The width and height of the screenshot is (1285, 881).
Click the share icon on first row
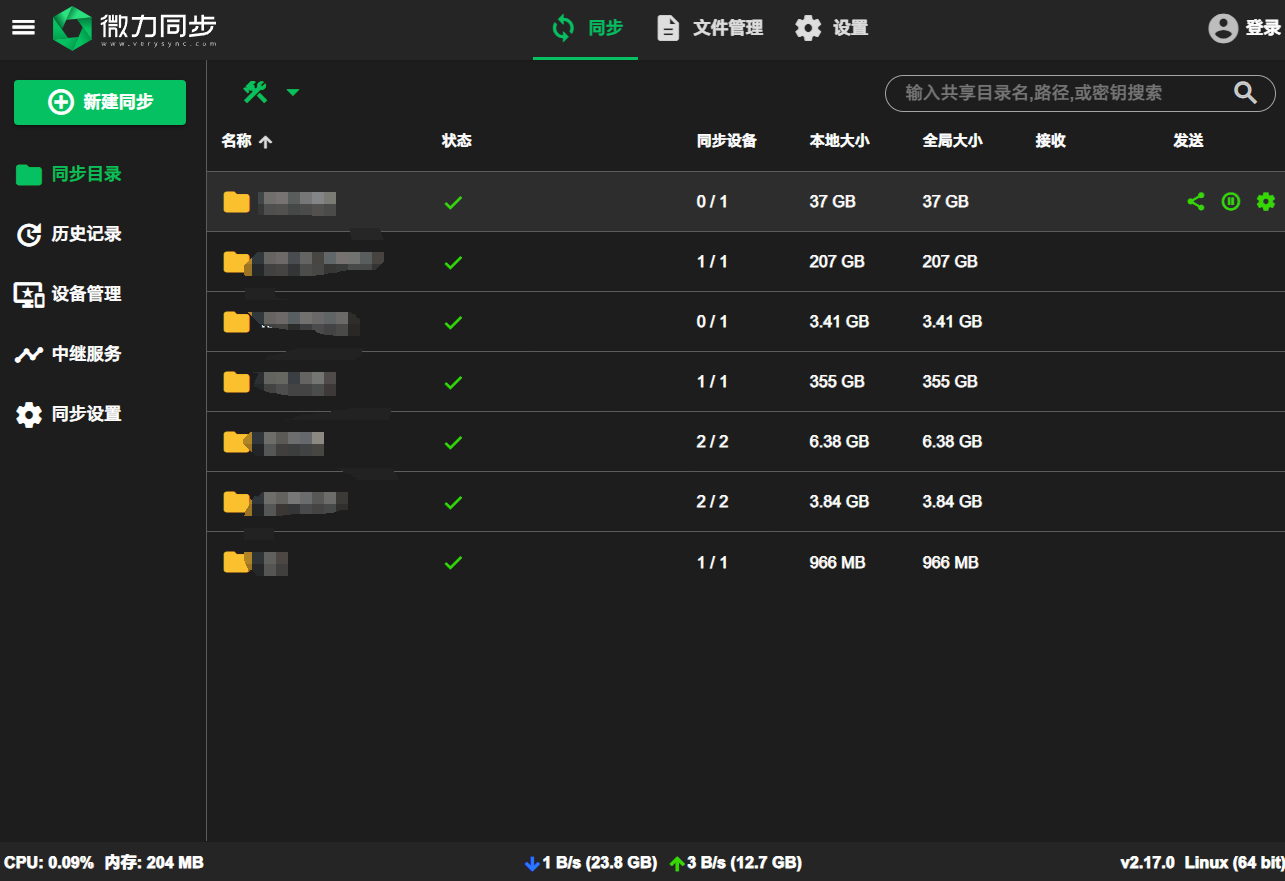tap(1195, 202)
